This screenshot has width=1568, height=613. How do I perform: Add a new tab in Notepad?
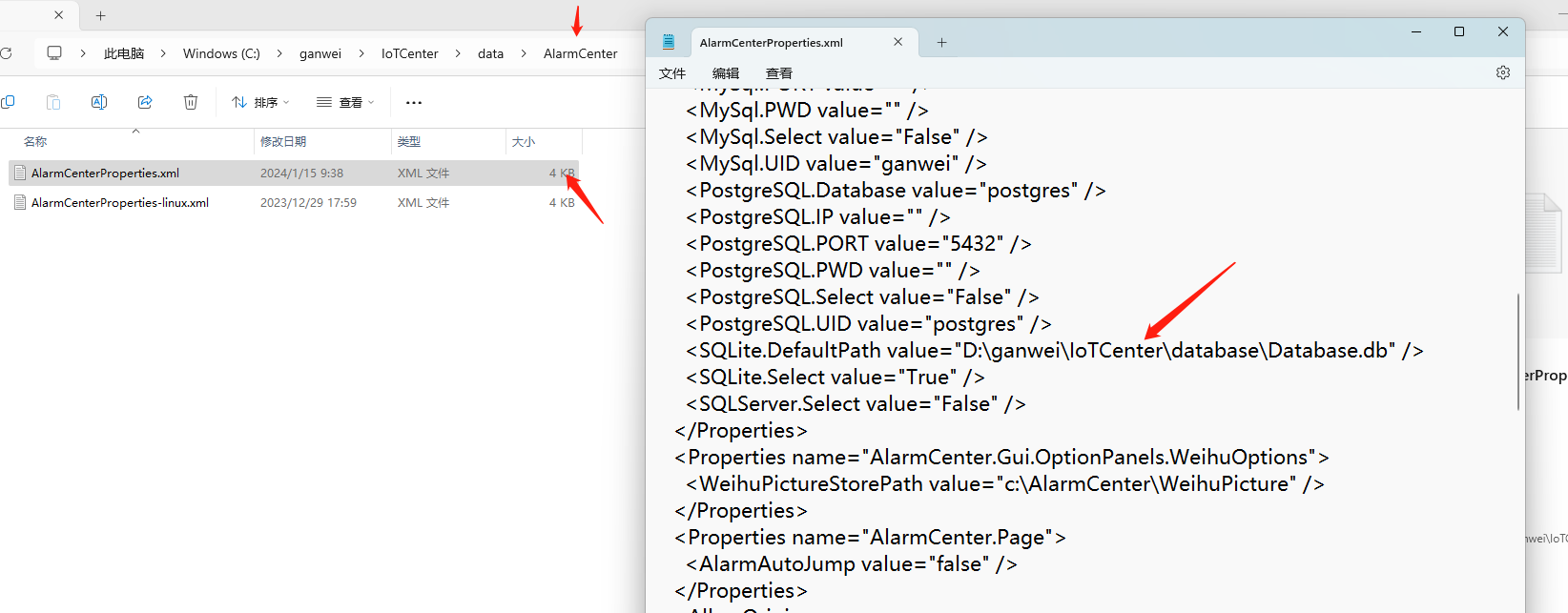click(x=941, y=42)
